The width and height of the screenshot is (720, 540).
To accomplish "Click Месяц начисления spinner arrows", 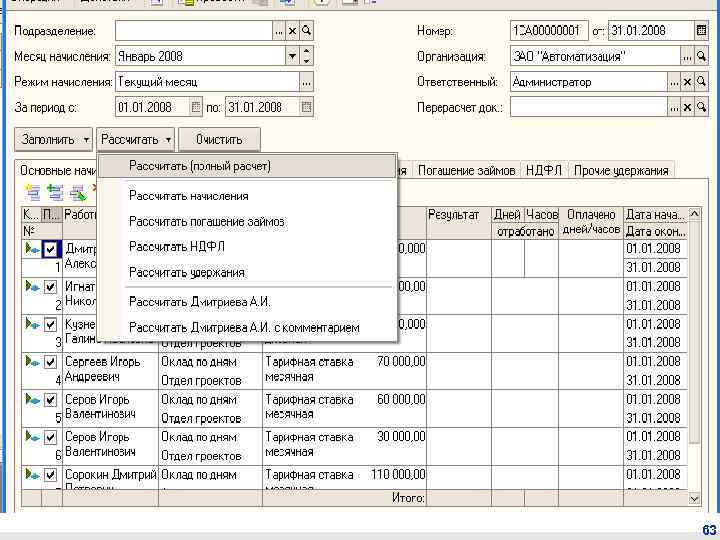I will (306, 56).
